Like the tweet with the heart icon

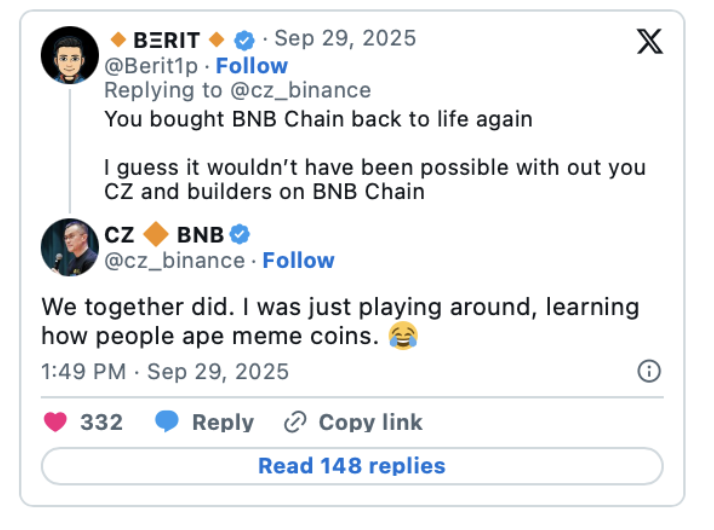(x=56, y=422)
